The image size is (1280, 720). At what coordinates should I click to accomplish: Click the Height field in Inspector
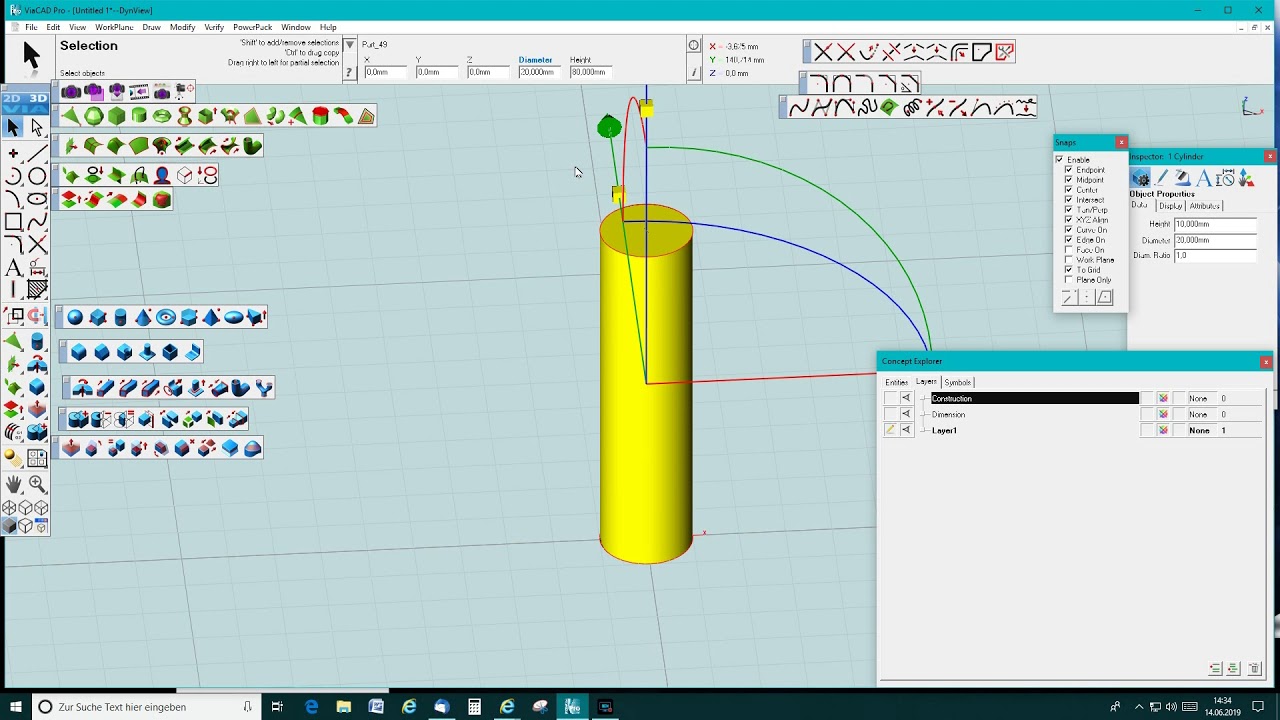(x=1215, y=225)
